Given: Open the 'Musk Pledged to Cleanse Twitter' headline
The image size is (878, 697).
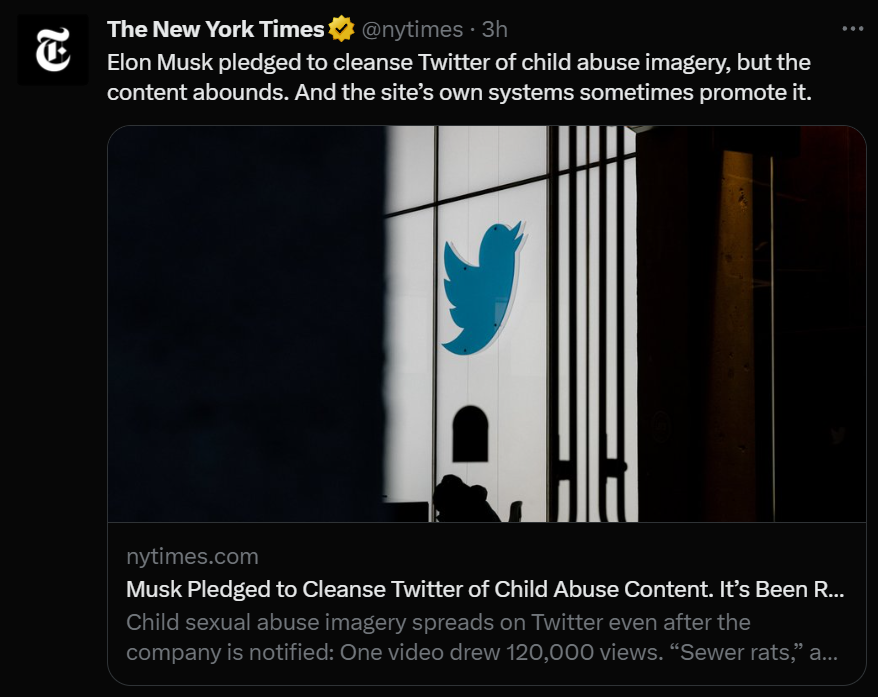Looking at the screenshot, I should [420, 589].
